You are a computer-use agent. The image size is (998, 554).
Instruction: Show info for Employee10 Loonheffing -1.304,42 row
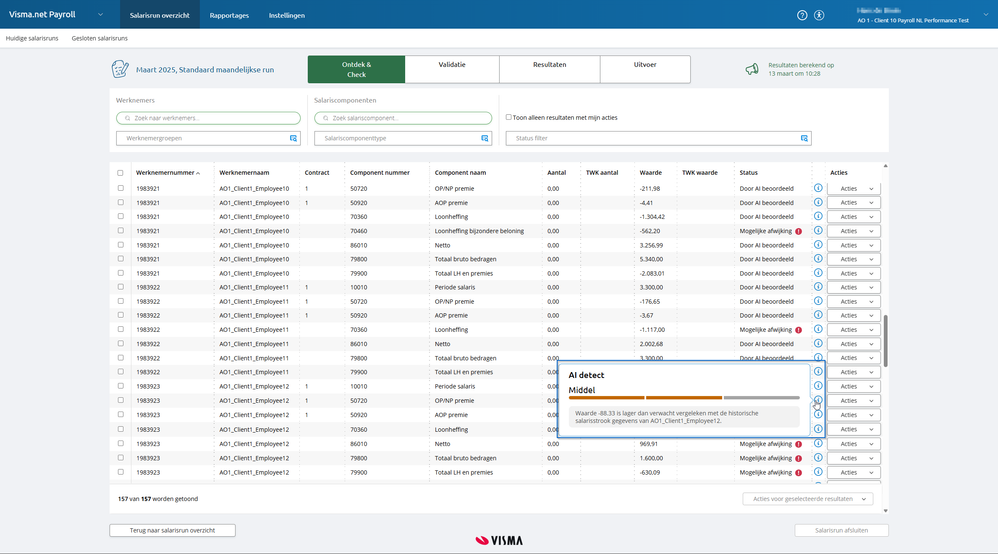pyautogui.click(x=818, y=216)
